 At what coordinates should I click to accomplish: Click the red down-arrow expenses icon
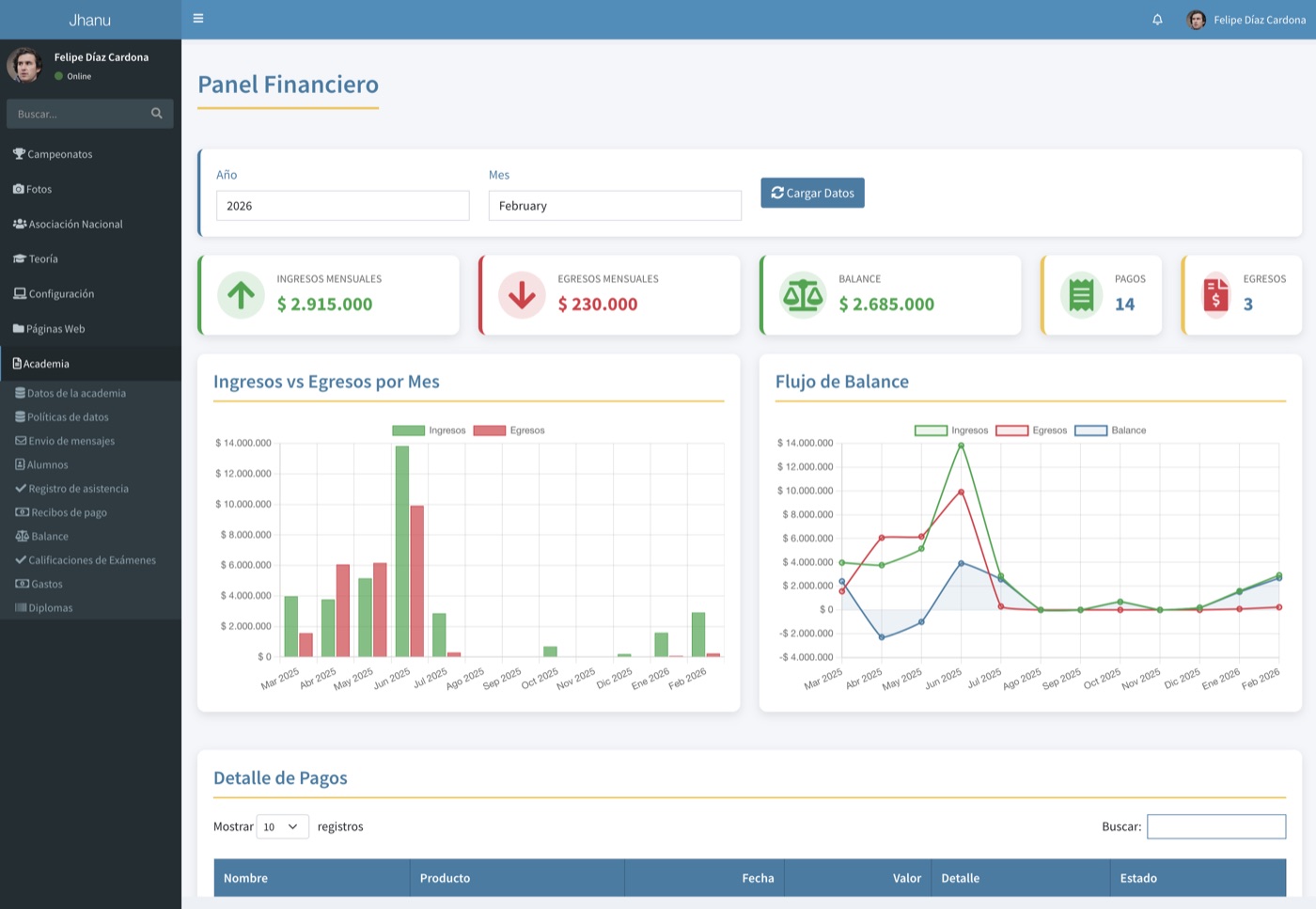point(522,295)
